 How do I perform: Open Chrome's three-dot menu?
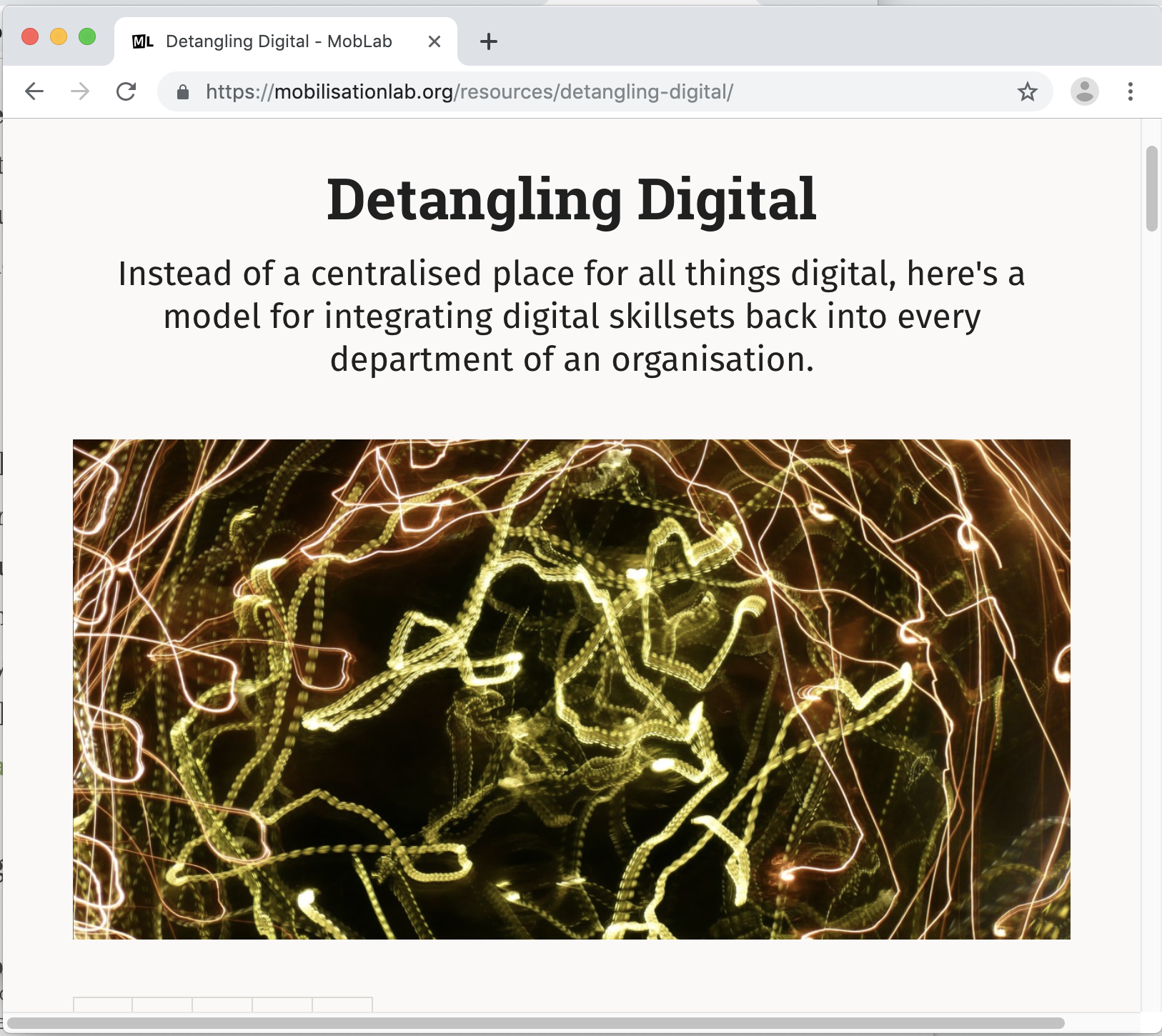click(1130, 91)
